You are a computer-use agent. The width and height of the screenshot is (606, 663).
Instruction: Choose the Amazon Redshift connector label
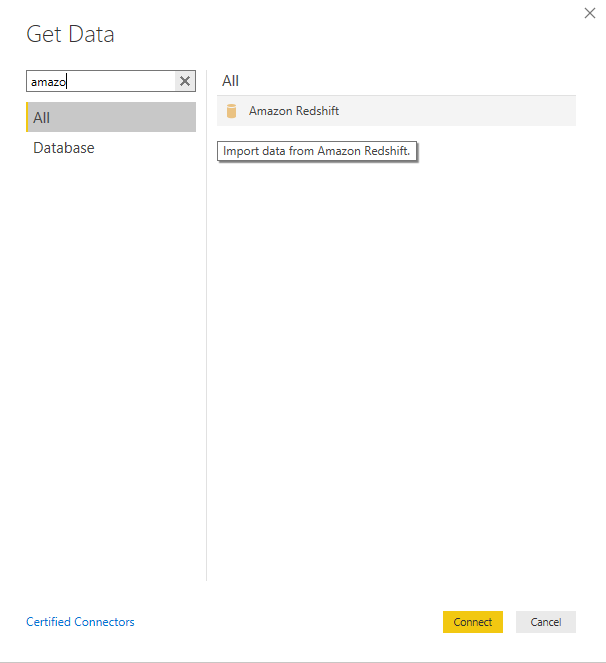294,111
